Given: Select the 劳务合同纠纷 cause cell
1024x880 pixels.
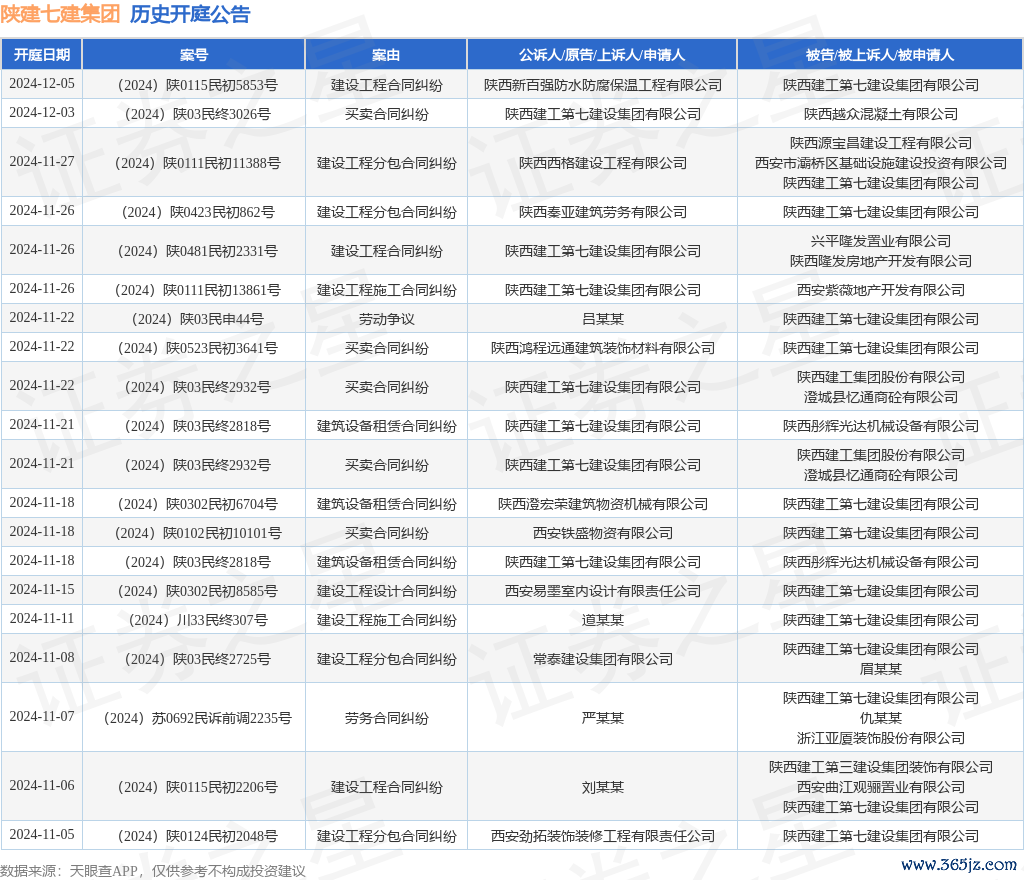Looking at the screenshot, I should [387, 719].
